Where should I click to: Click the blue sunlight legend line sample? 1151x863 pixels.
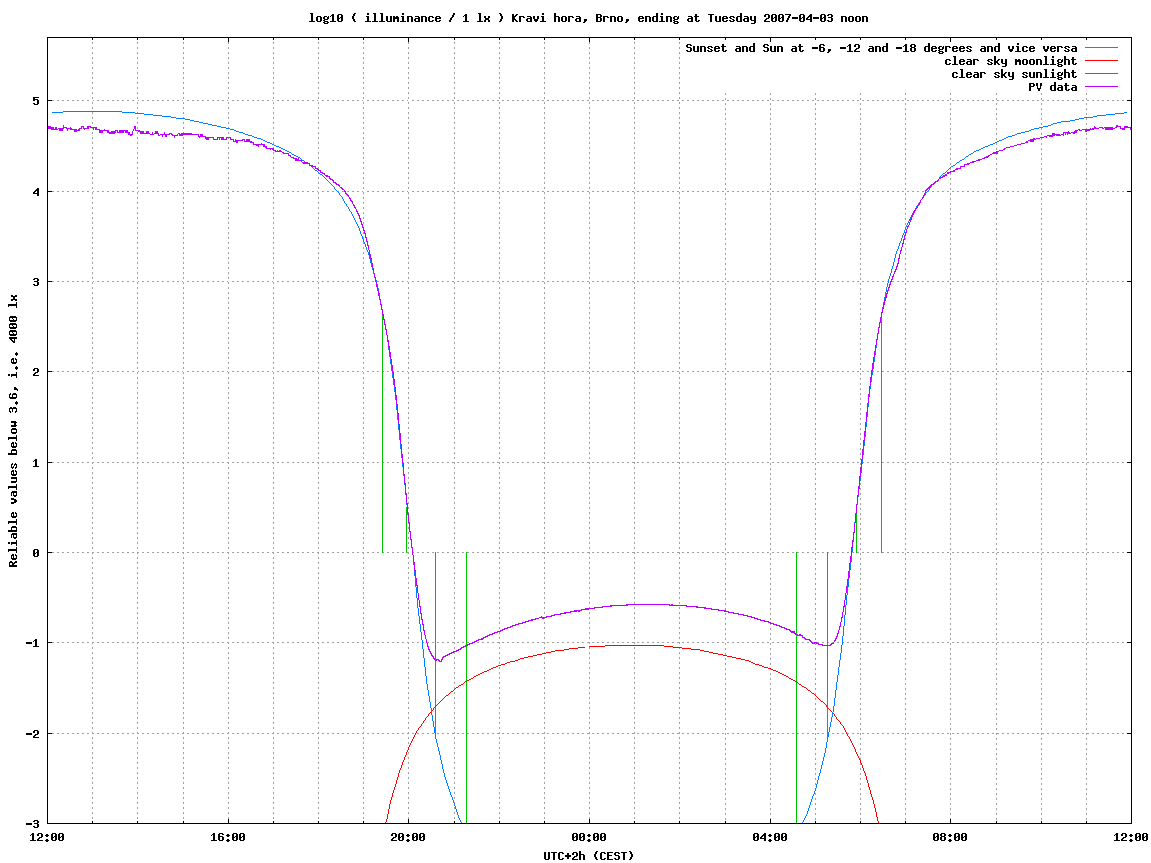point(1101,74)
